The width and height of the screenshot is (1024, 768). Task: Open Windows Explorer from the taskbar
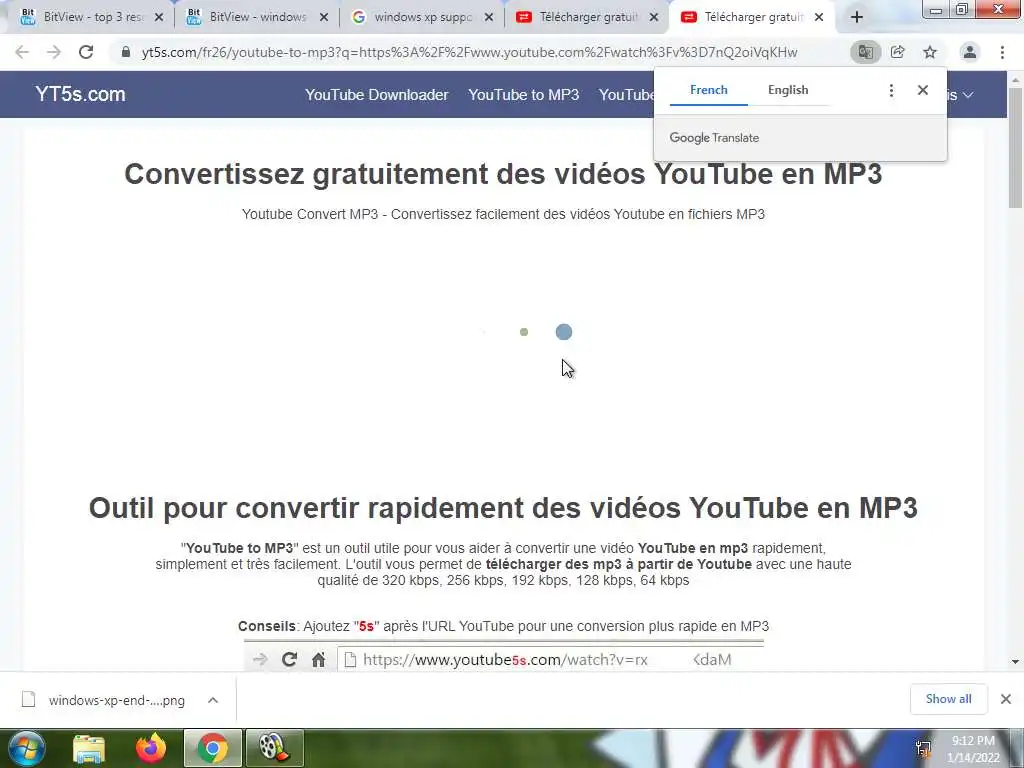pyautogui.click(x=89, y=748)
